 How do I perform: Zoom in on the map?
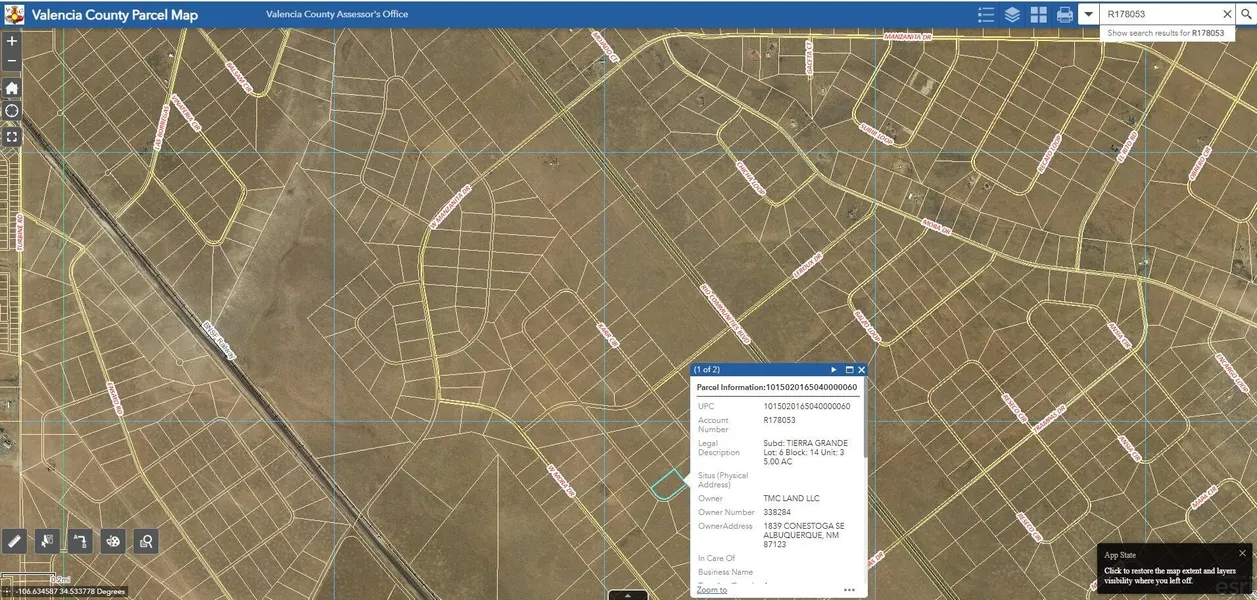[12, 42]
